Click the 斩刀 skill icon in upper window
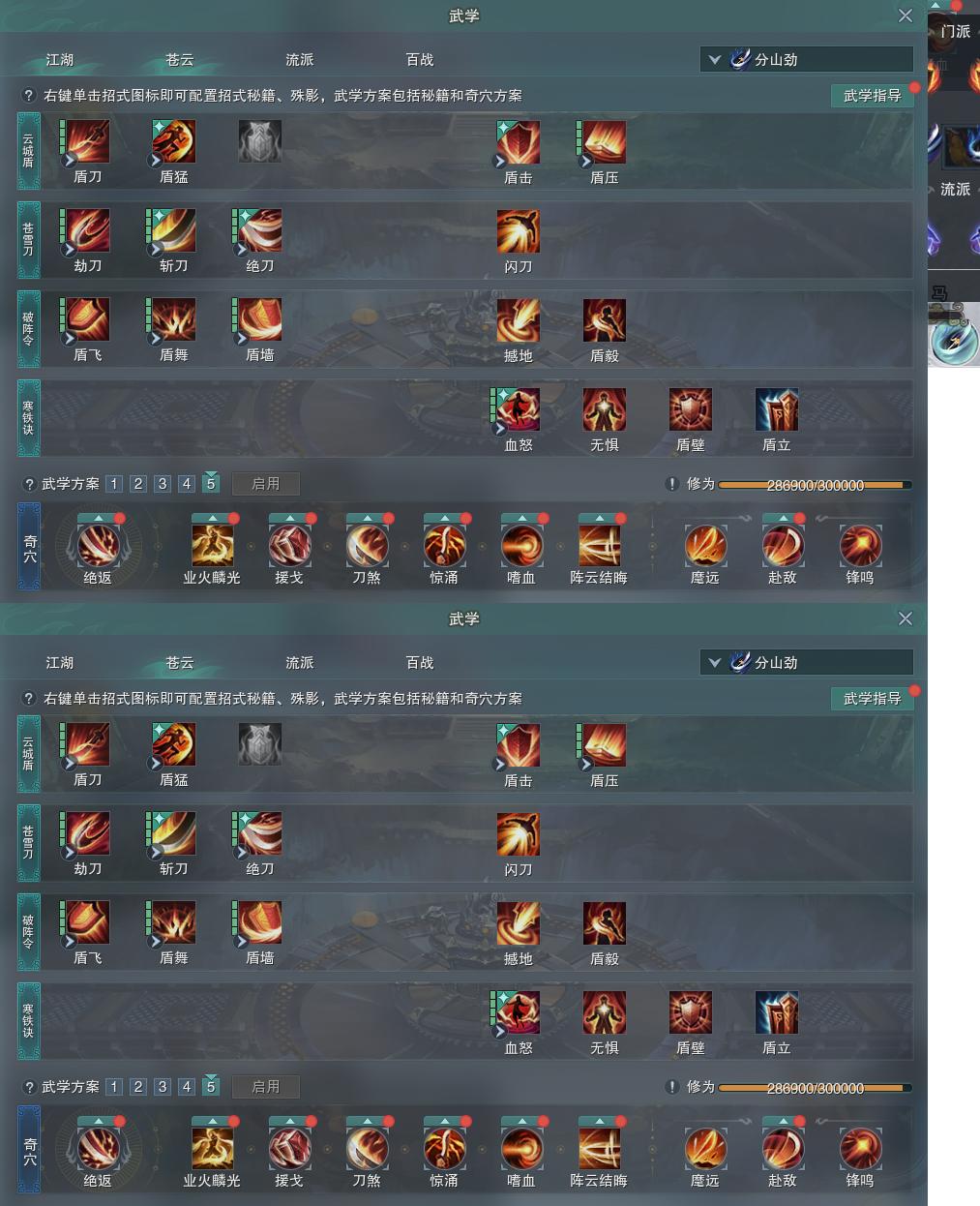The width and height of the screenshot is (980, 1206). click(x=174, y=231)
